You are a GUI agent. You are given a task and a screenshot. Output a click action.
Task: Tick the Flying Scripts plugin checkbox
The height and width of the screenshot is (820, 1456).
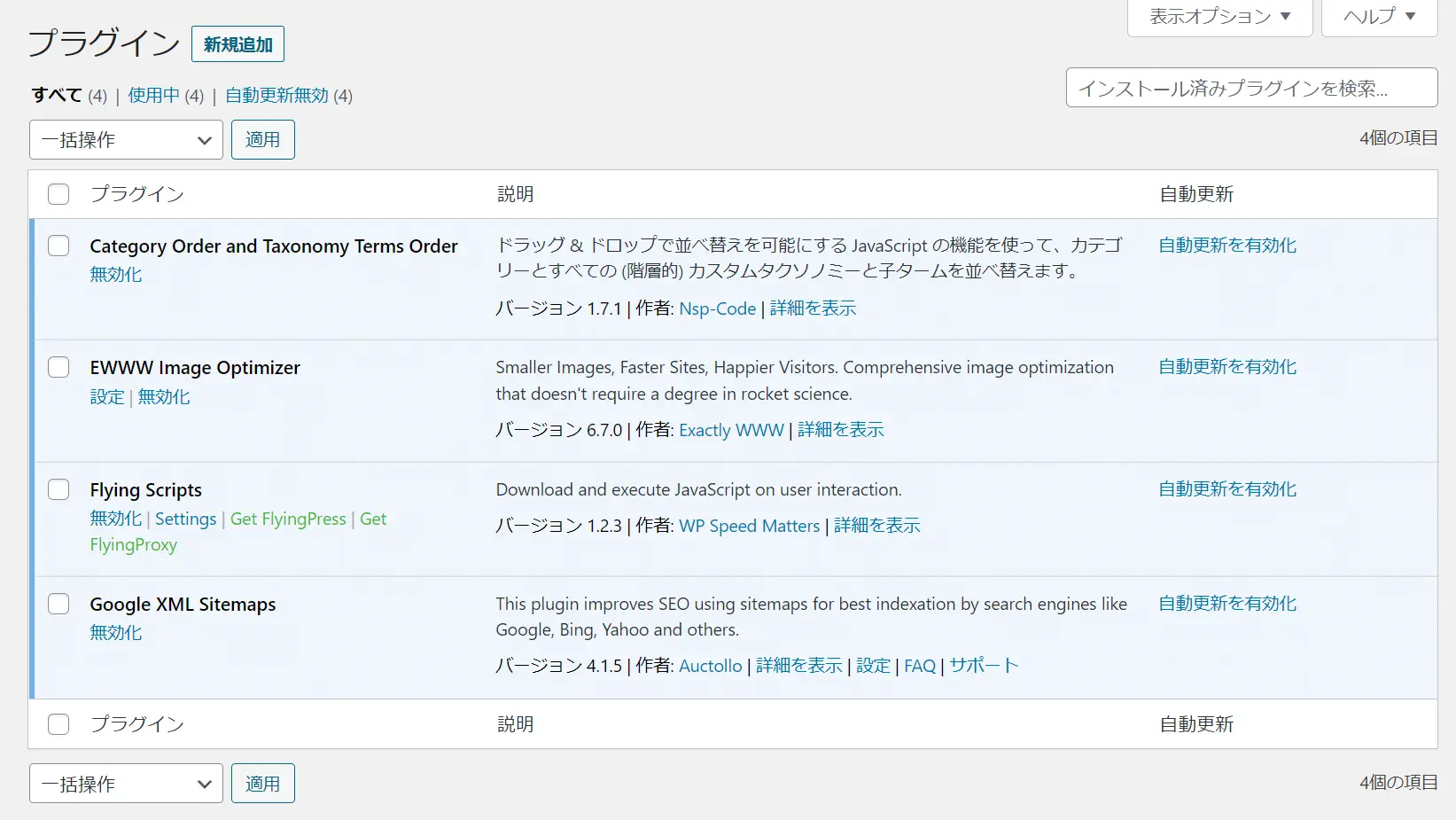[x=58, y=489]
